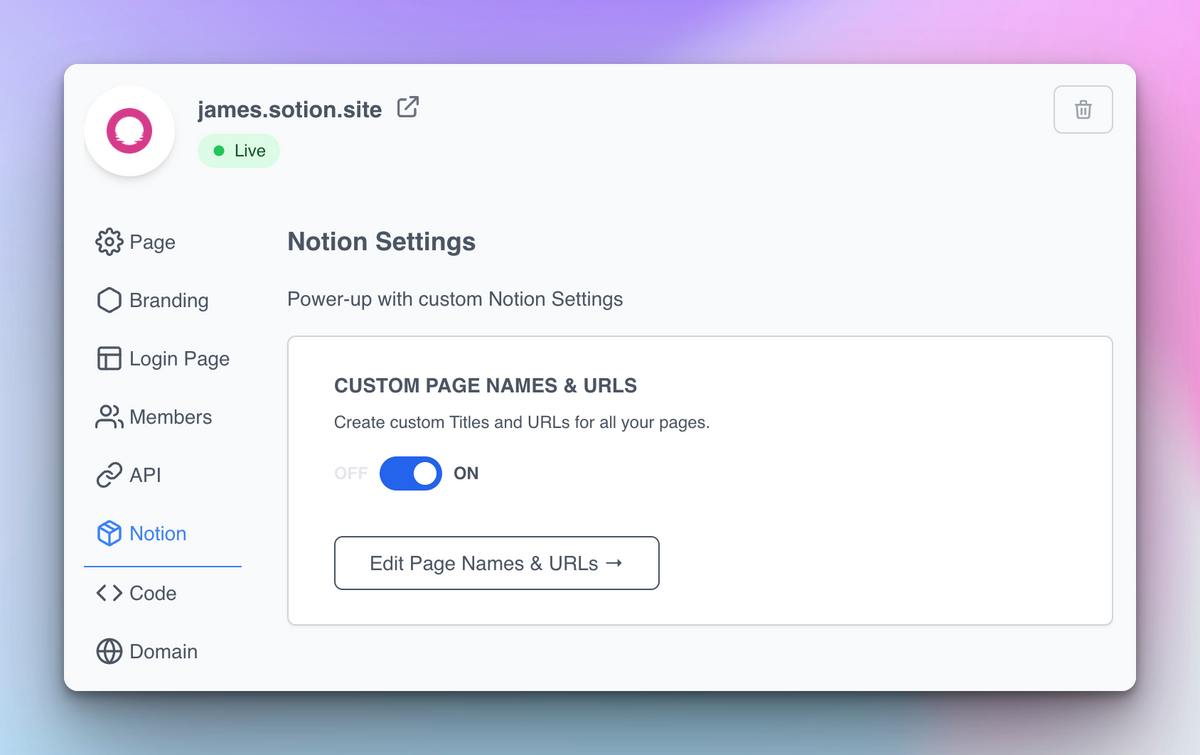This screenshot has width=1200, height=755.
Task: Click 'CUSTOM PAGE NAMES & URLS' heading
Action: tap(485, 386)
